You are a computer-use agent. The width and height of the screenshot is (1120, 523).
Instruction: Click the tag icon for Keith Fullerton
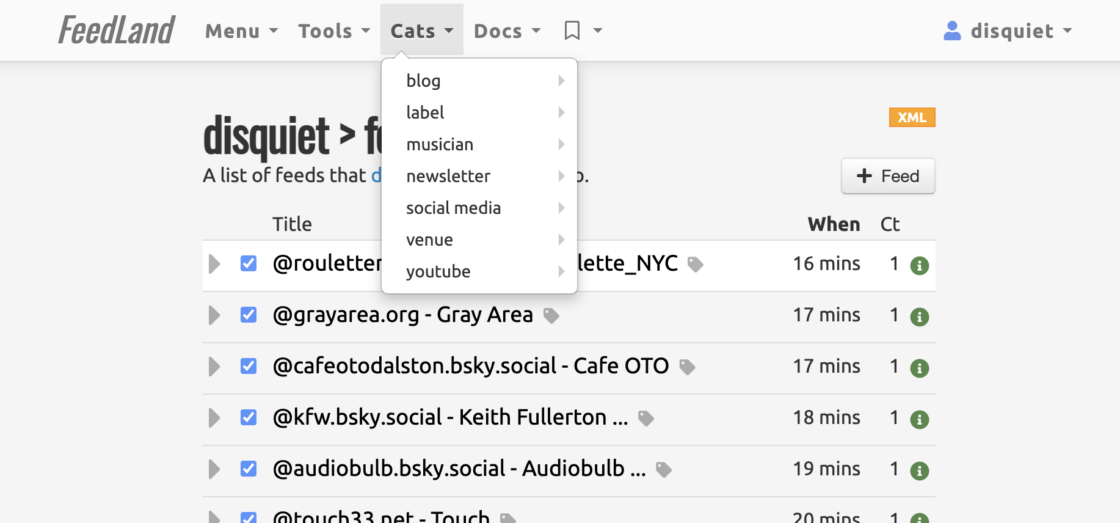646,419
